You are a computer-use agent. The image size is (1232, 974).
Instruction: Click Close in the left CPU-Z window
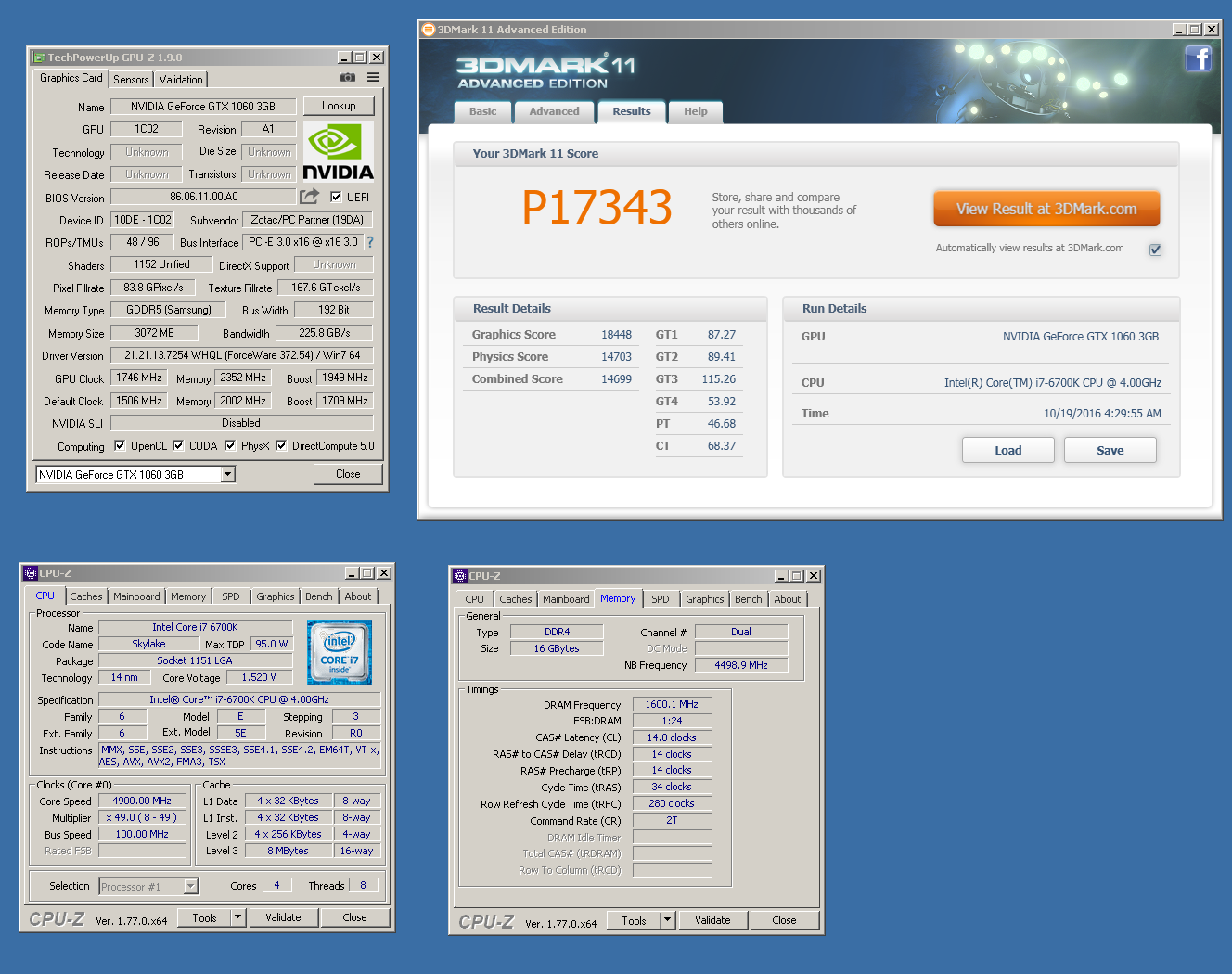coord(354,917)
